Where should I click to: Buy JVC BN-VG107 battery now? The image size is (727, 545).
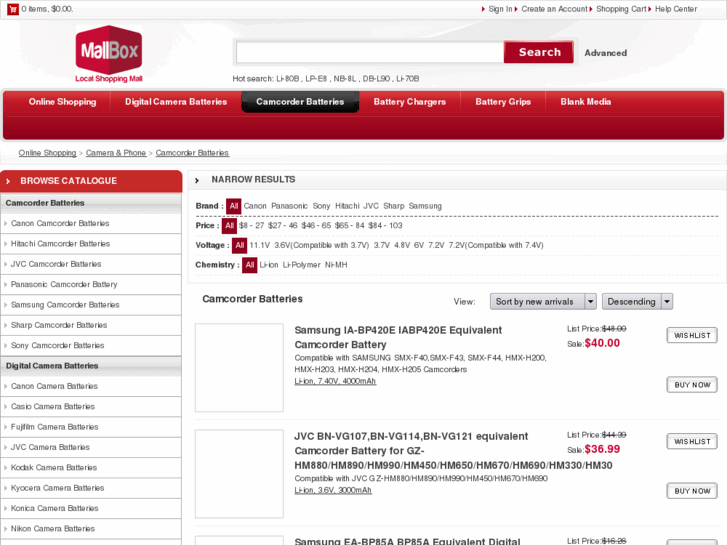click(692, 491)
